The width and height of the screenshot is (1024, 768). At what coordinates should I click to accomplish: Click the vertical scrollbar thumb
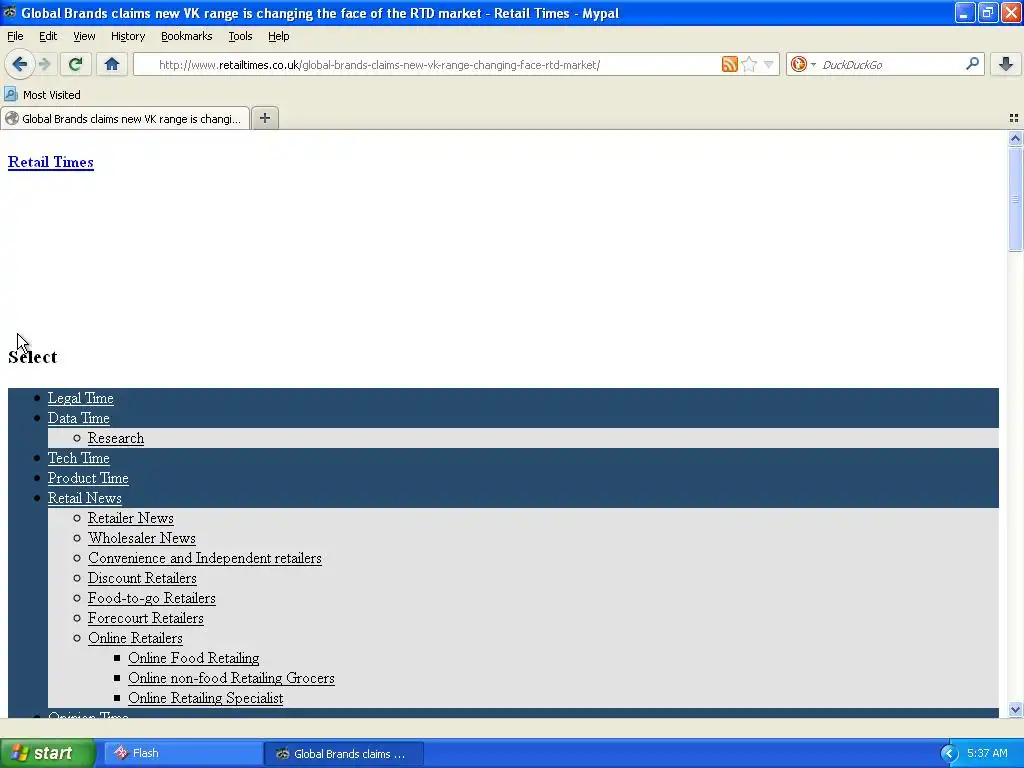[1015, 199]
